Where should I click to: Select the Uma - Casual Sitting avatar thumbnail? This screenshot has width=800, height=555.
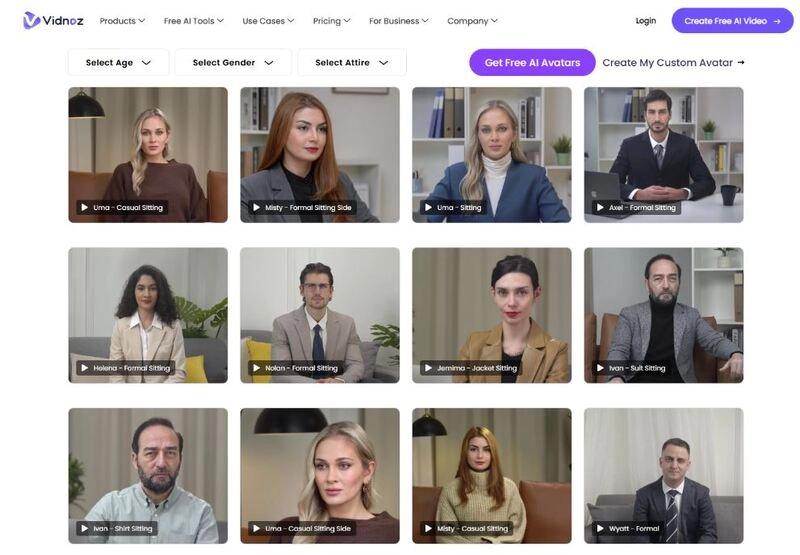(x=148, y=155)
